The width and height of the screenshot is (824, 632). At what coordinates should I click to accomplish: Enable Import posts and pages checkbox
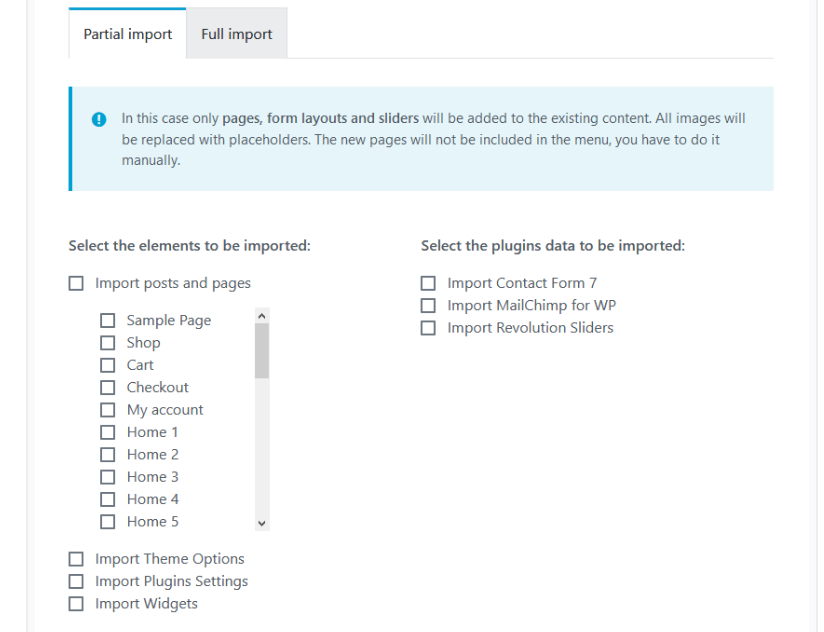point(76,284)
